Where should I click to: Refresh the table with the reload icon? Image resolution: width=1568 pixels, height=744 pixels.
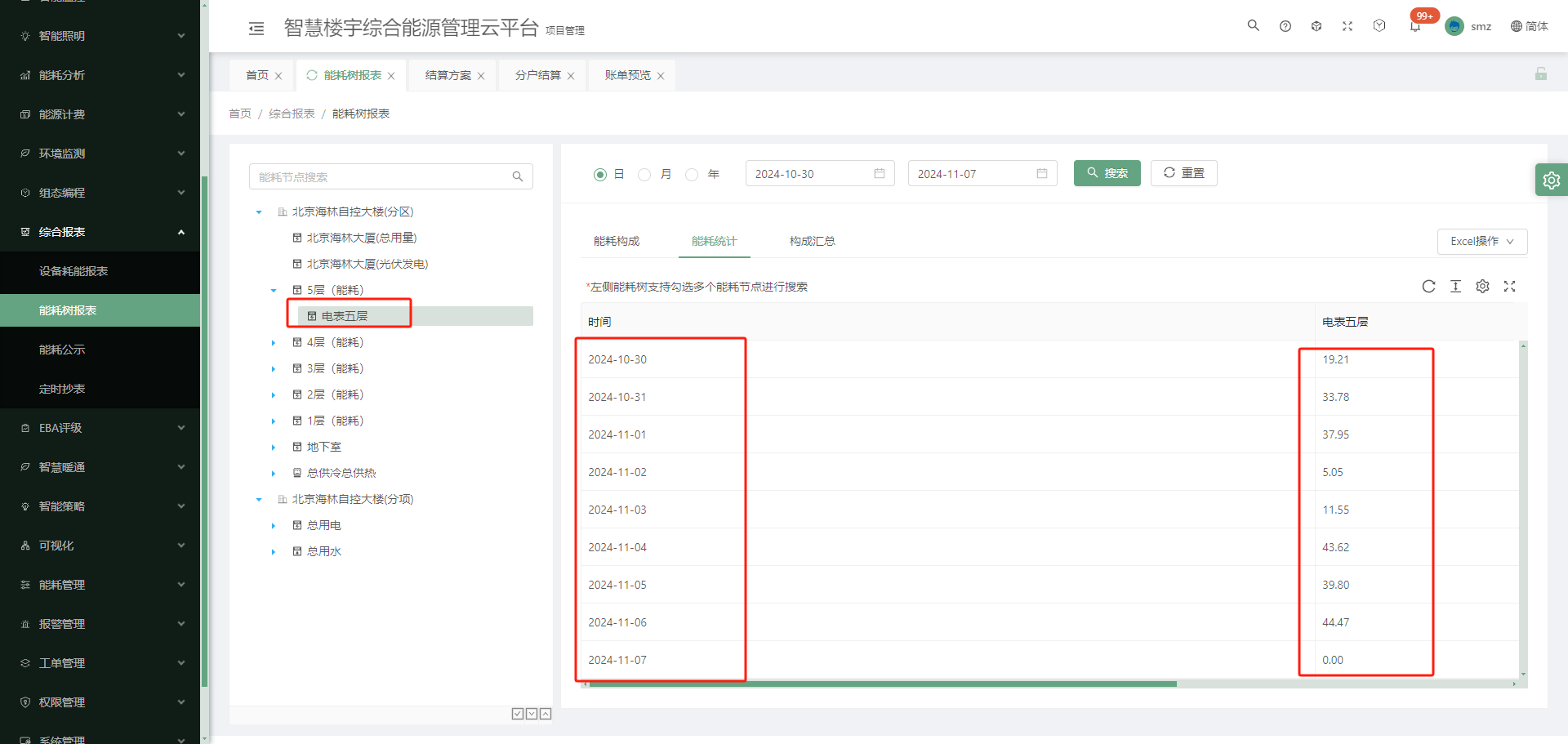1428,286
